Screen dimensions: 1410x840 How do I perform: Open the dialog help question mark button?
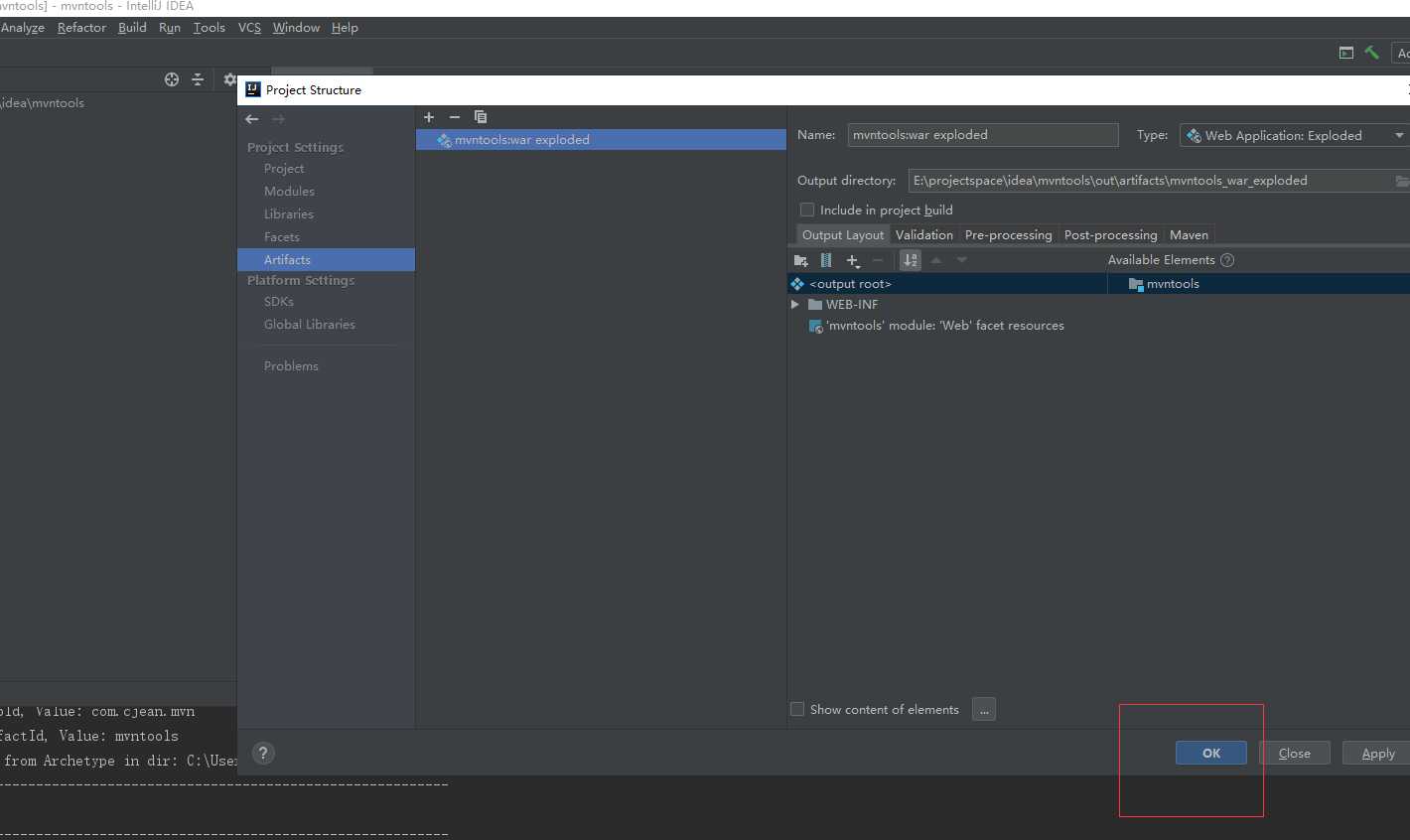pos(263,753)
